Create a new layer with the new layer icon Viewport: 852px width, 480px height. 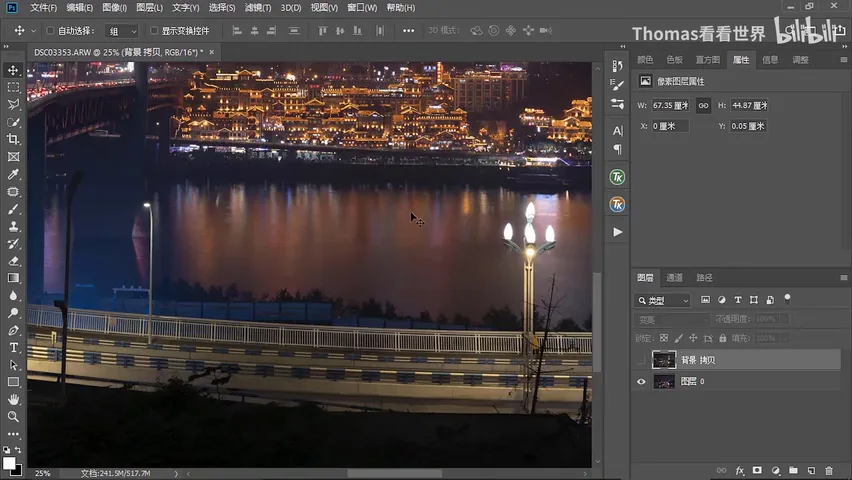coord(811,470)
